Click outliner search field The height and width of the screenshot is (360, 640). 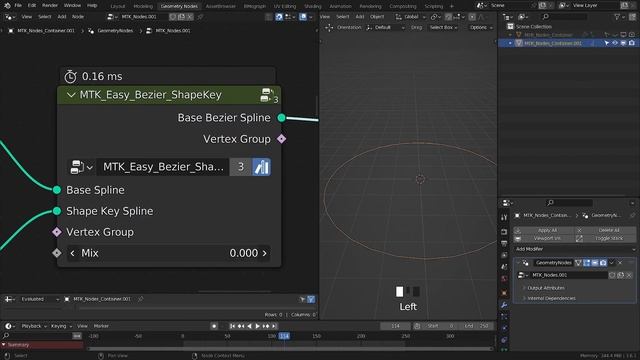(564, 17)
